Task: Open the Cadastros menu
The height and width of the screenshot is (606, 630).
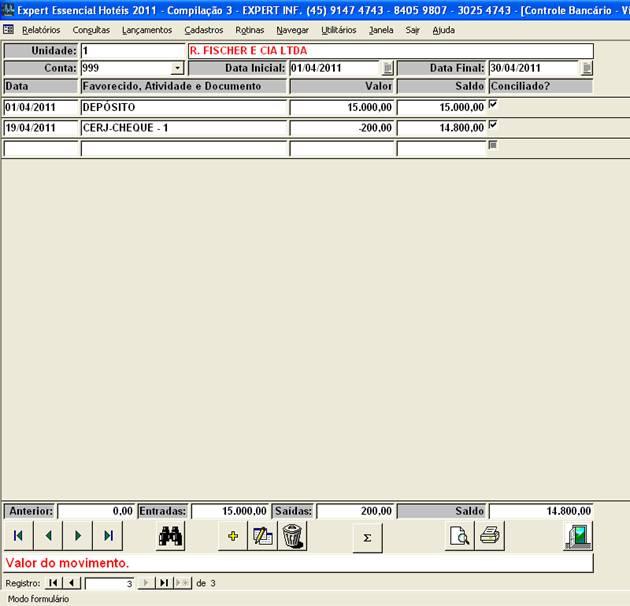Action: click(x=204, y=30)
